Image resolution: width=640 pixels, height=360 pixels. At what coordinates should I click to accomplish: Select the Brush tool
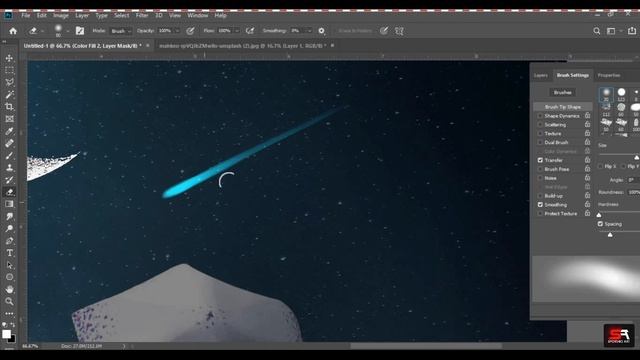(x=9, y=156)
